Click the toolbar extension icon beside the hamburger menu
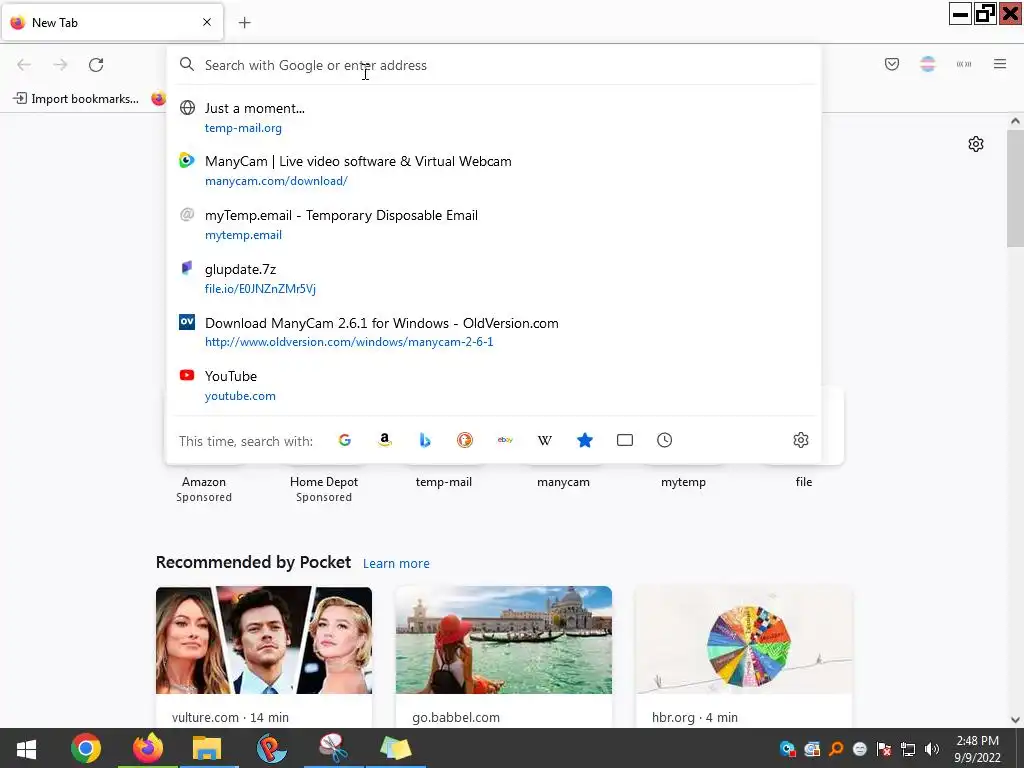 [x=964, y=64]
